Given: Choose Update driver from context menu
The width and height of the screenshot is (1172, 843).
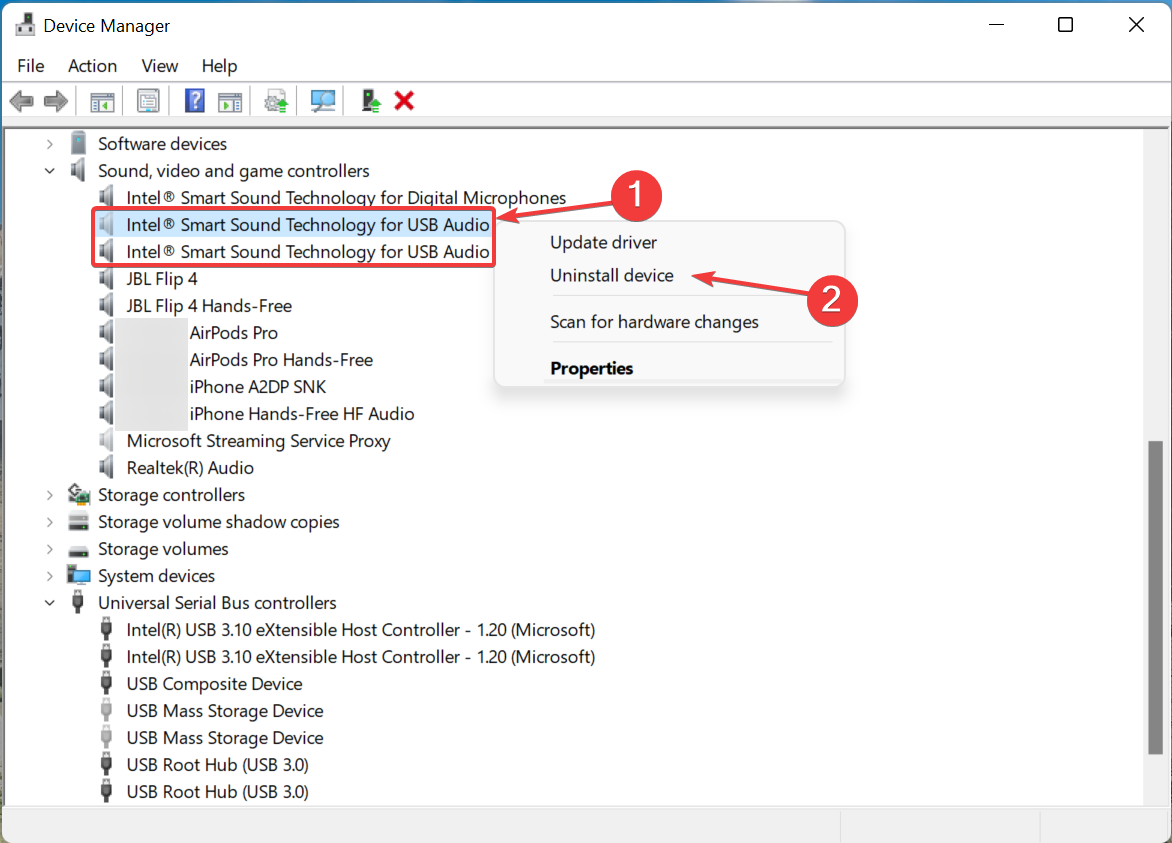Looking at the screenshot, I should 603,242.
